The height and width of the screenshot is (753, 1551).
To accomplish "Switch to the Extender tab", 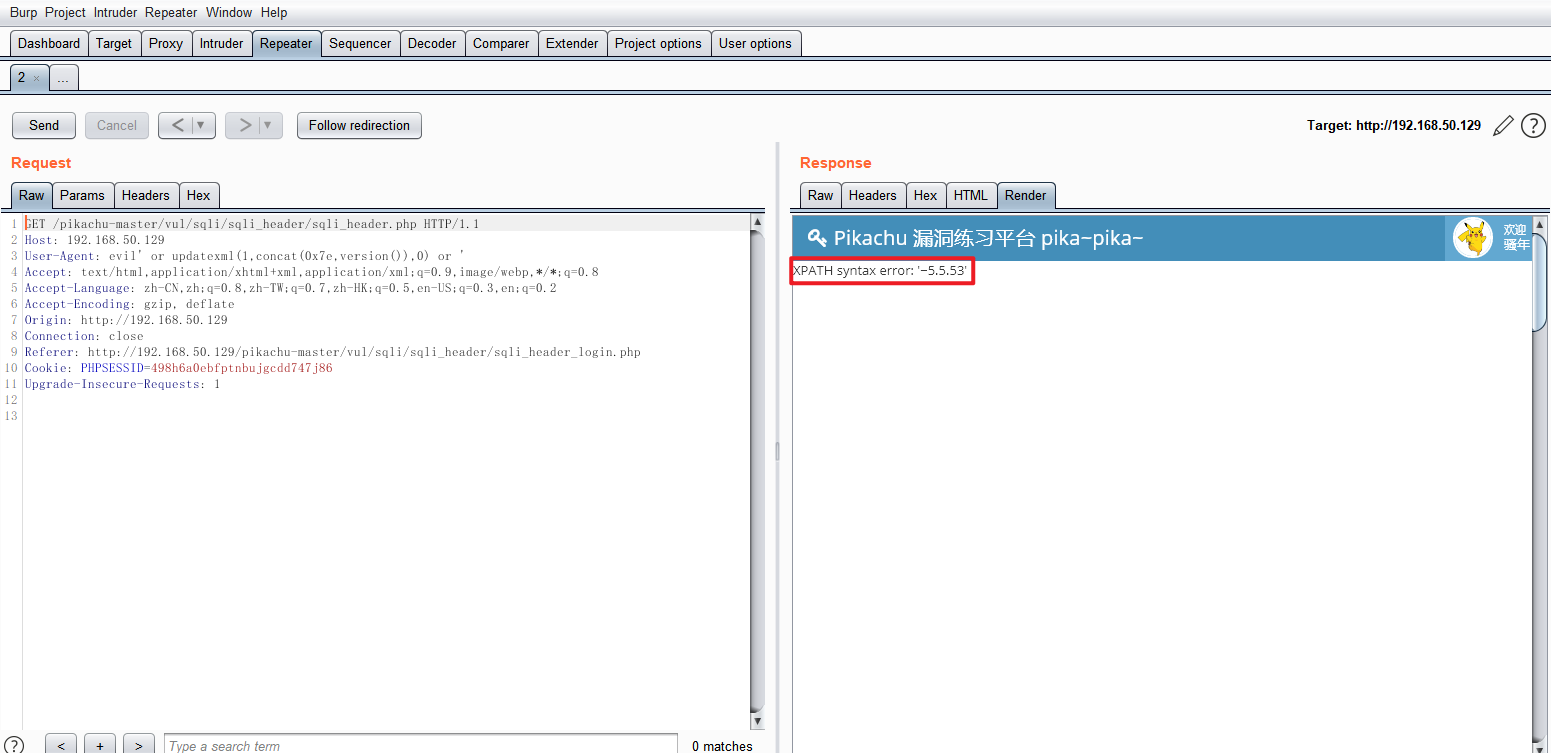I will [x=572, y=44].
